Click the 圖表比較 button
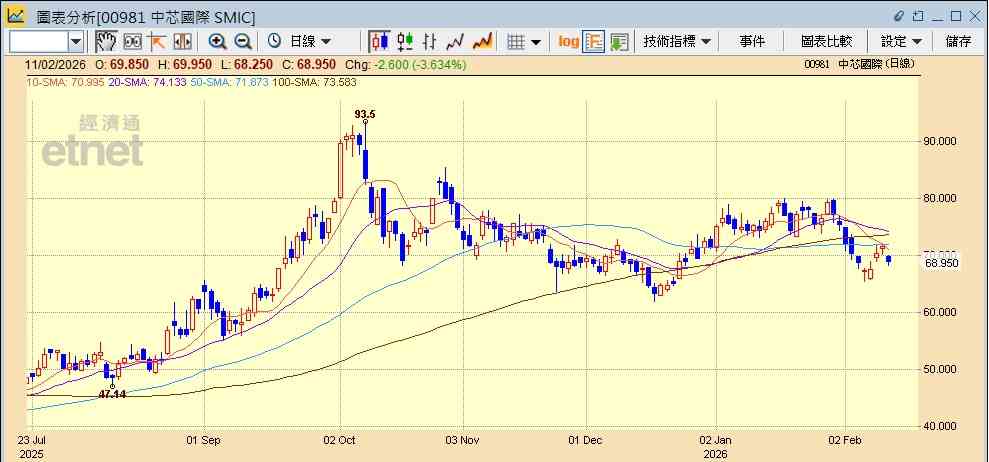 [826, 42]
